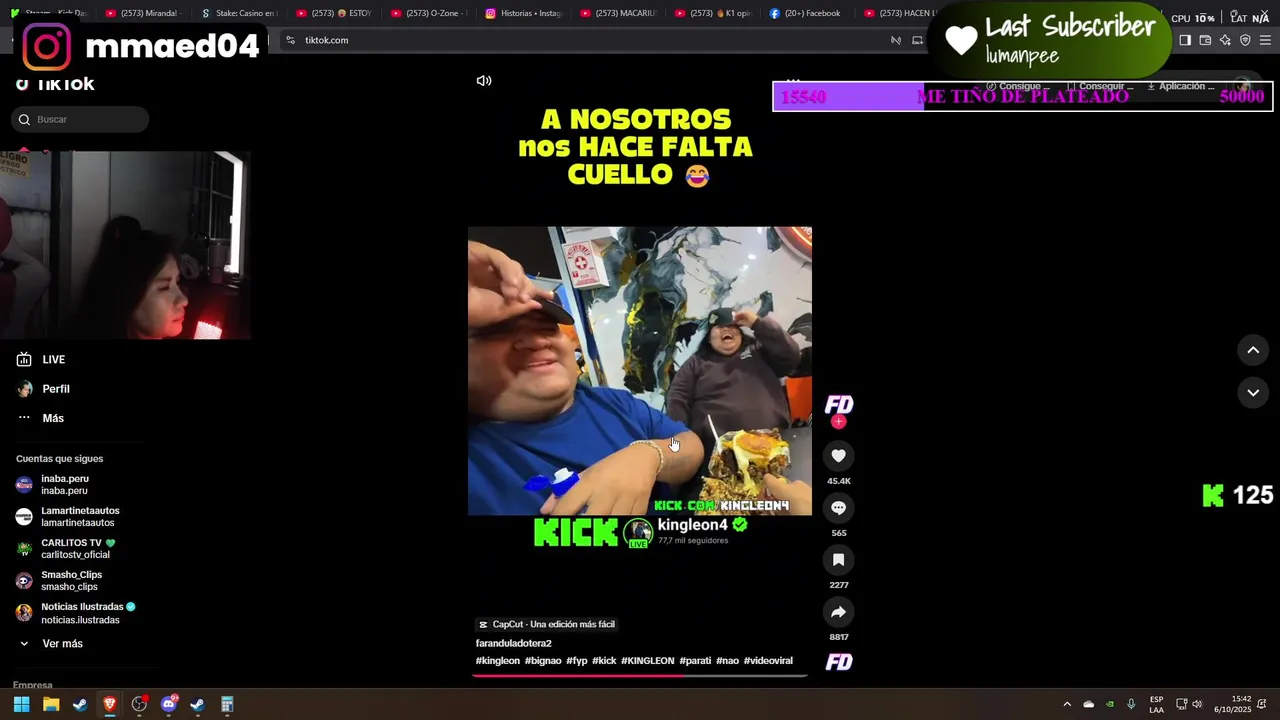This screenshot has height=720, width=1280.
Task: Open Discord from the taskbar
Action: [169, 705]
